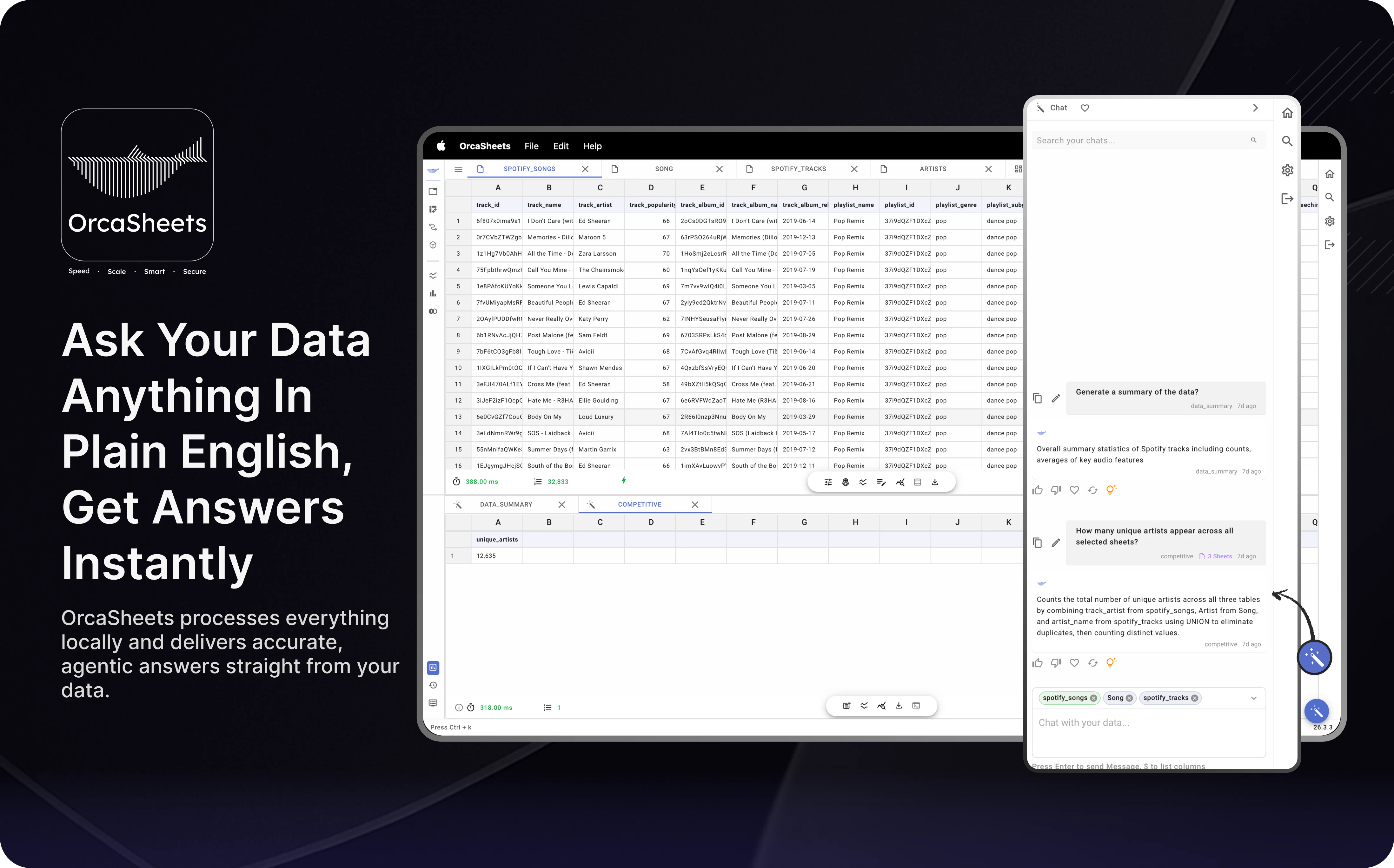
Task: Open the Edit menu in the menu bar
Action: 561,146
